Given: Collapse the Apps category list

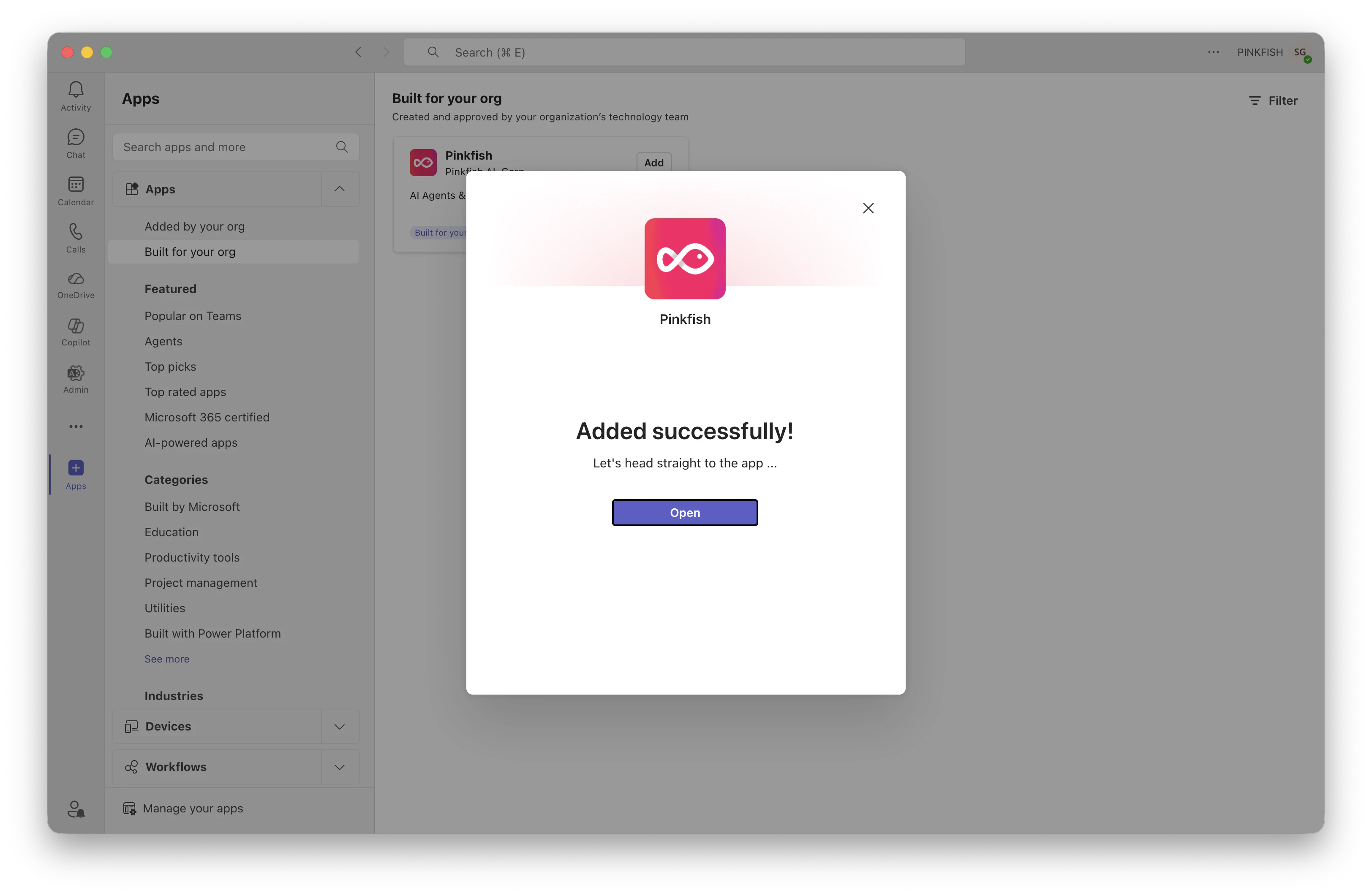Looking at the screenshot, I should pos(340,189).
